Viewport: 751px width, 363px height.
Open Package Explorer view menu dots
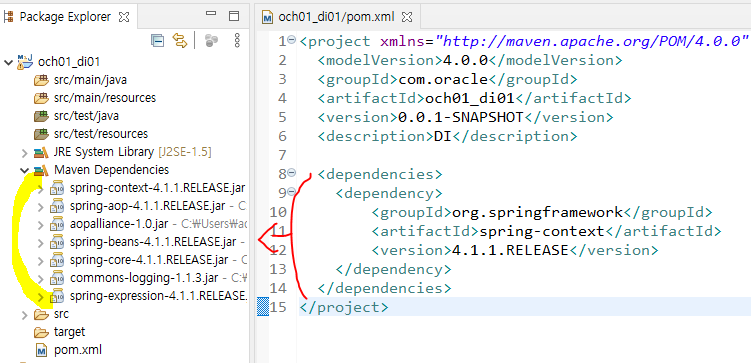click(x=237, y=41)
